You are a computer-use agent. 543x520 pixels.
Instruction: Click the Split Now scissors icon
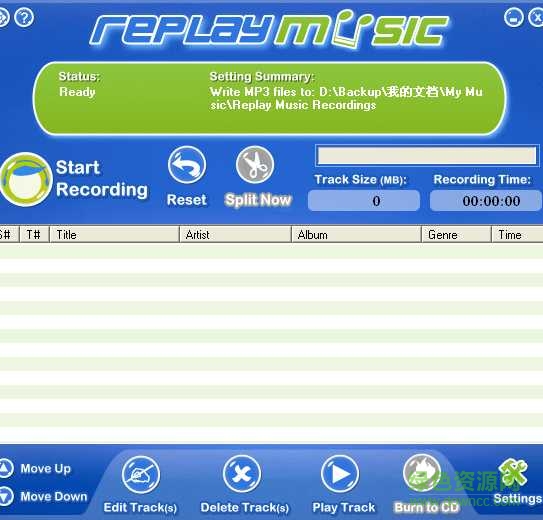[255, 165]
